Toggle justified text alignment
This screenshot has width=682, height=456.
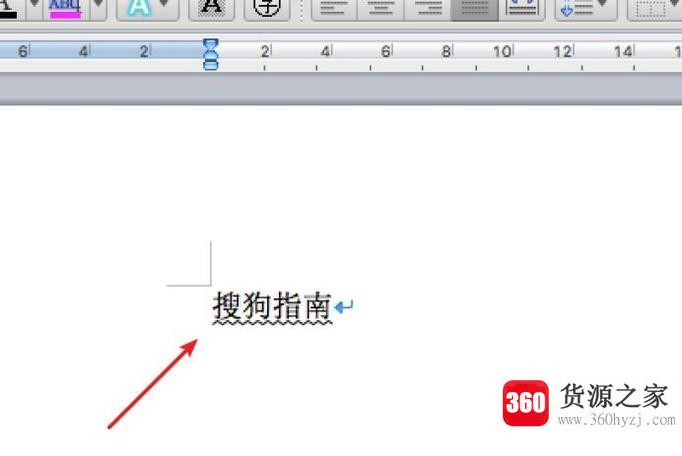[x=475, y=8]
